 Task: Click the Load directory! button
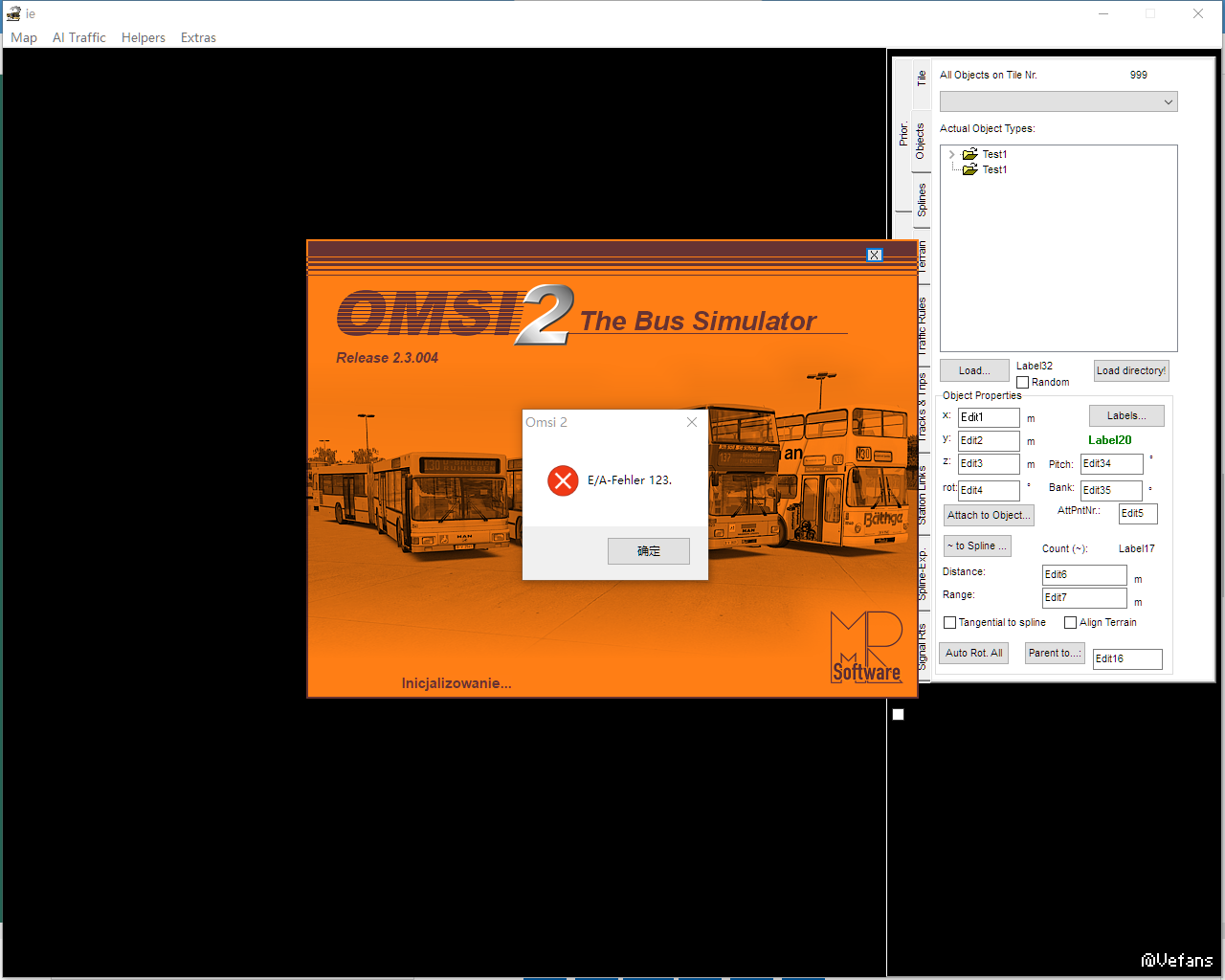click(1130, 370)
